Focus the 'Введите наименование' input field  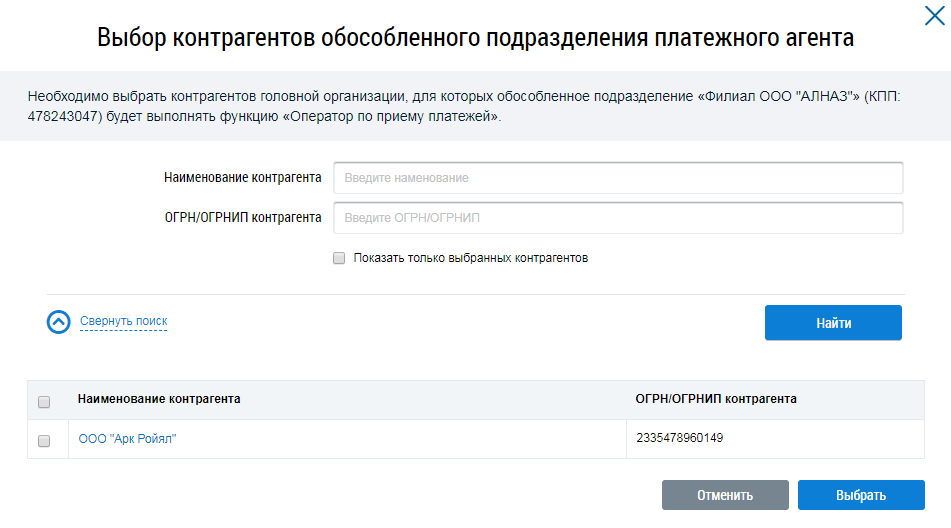pyautogui.click(x=618, y=178)
